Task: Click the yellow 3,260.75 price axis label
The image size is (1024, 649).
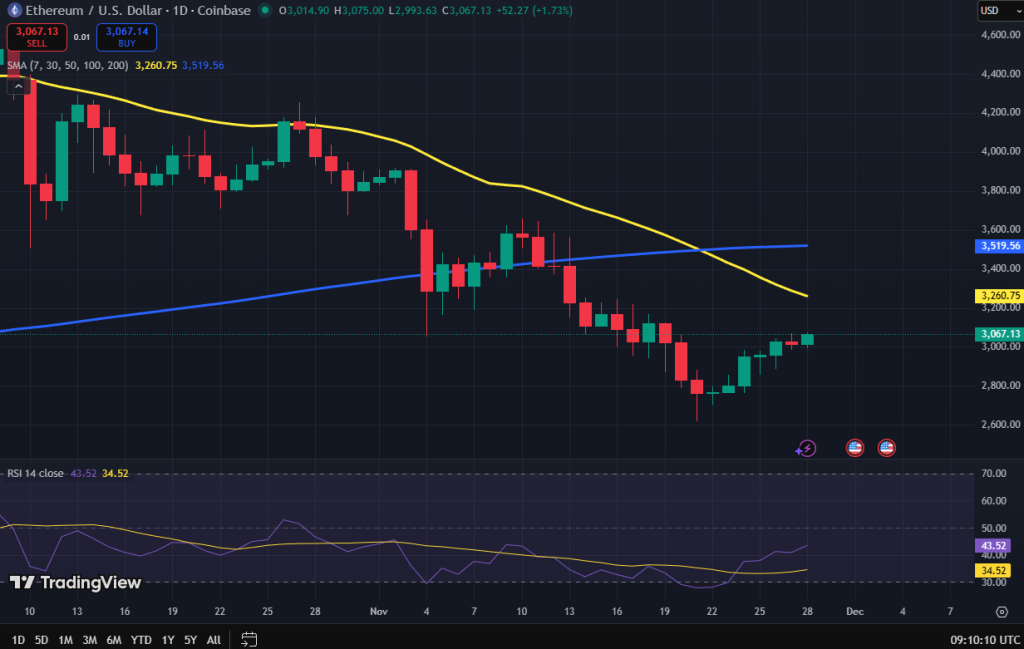Action: click(x=999, y=296)
